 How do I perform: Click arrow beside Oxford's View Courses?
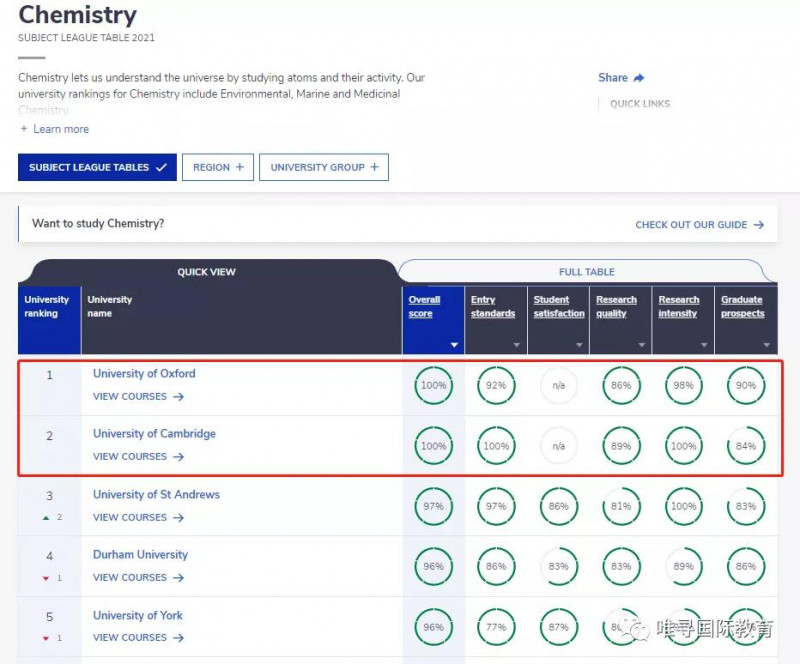pyautogui.click(x=178, y=397)
